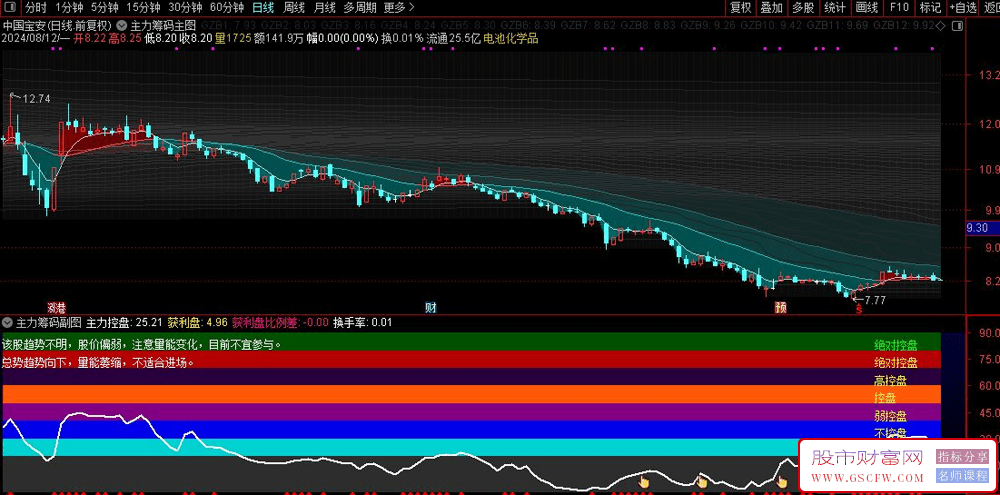Click the 标记 mark button
Viewport: 1000px width, 495px height.
click(x=930, y=8)
